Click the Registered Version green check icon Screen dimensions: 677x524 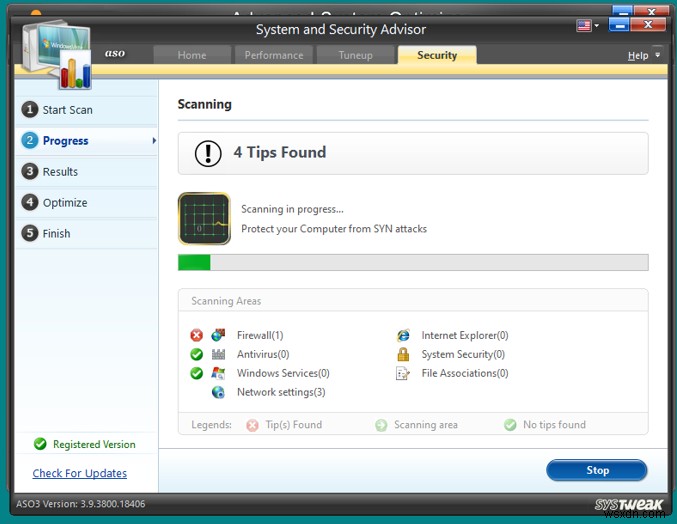point(40,444)
